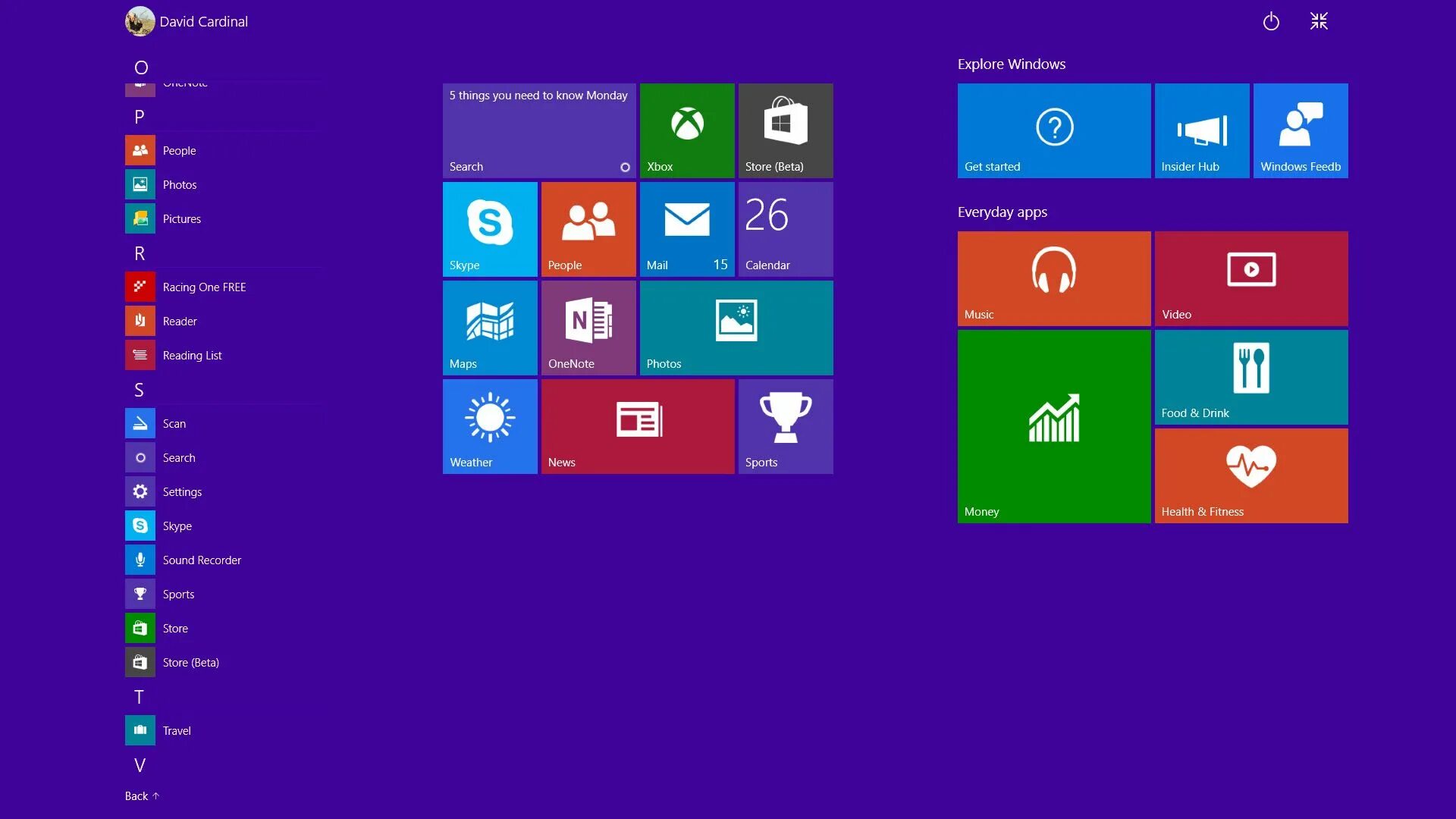This screenshot has width=1456, height=819.
Task: Open the Money tile
Action: (1054, 426)
